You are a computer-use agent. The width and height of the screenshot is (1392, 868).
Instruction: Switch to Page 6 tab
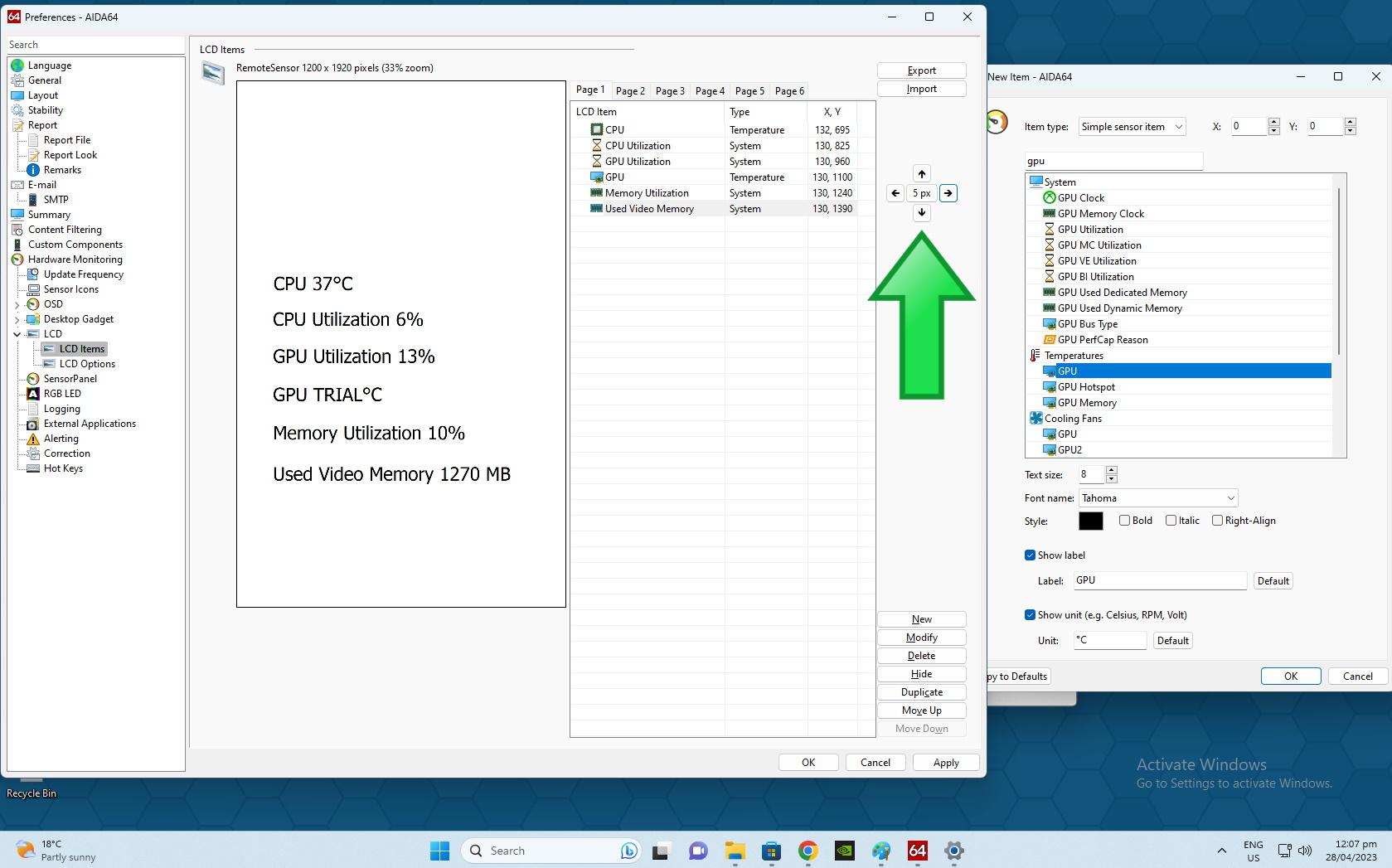(789, 91)
